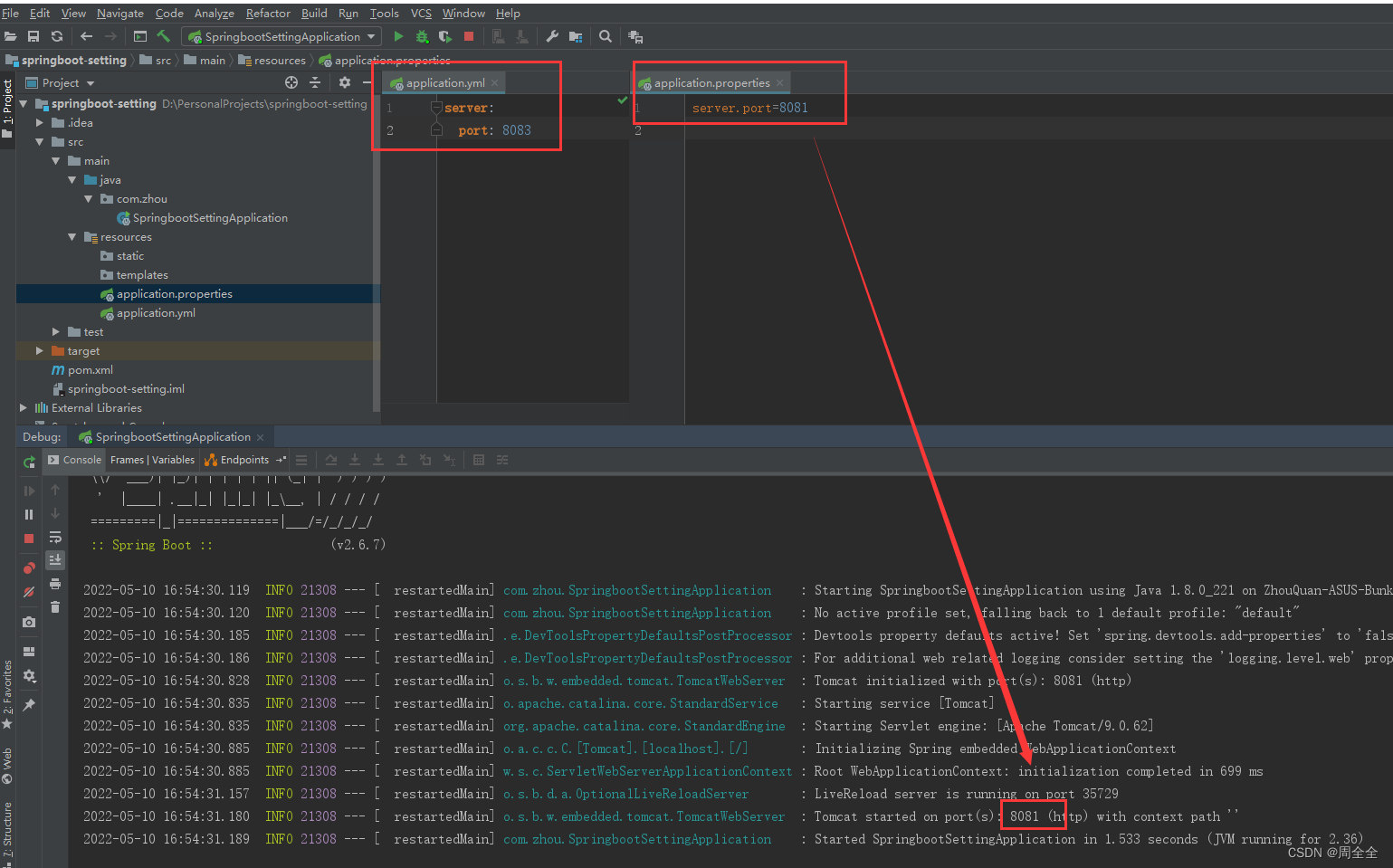The image size is (1393, 868).
Task: Click the Locate/Scroll from Source crosshair icon
Action: click(x=291, y=82)
